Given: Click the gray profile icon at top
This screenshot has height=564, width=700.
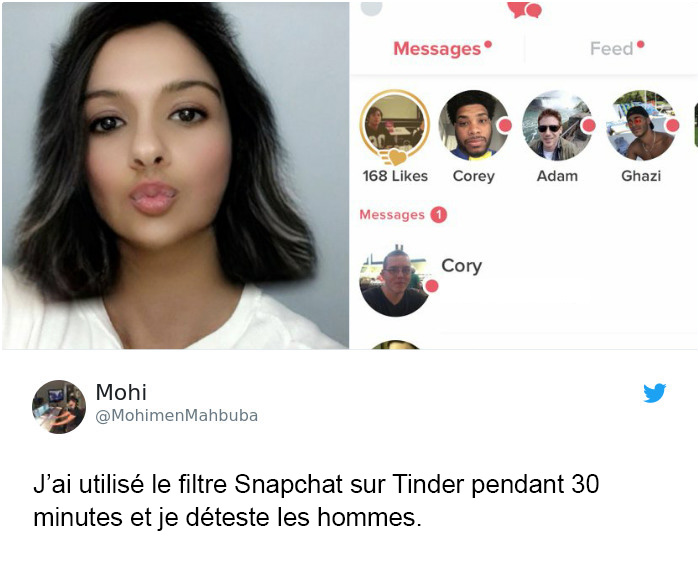Looking at the screenshot, I should pyautogui.click(x=371, y=8).
